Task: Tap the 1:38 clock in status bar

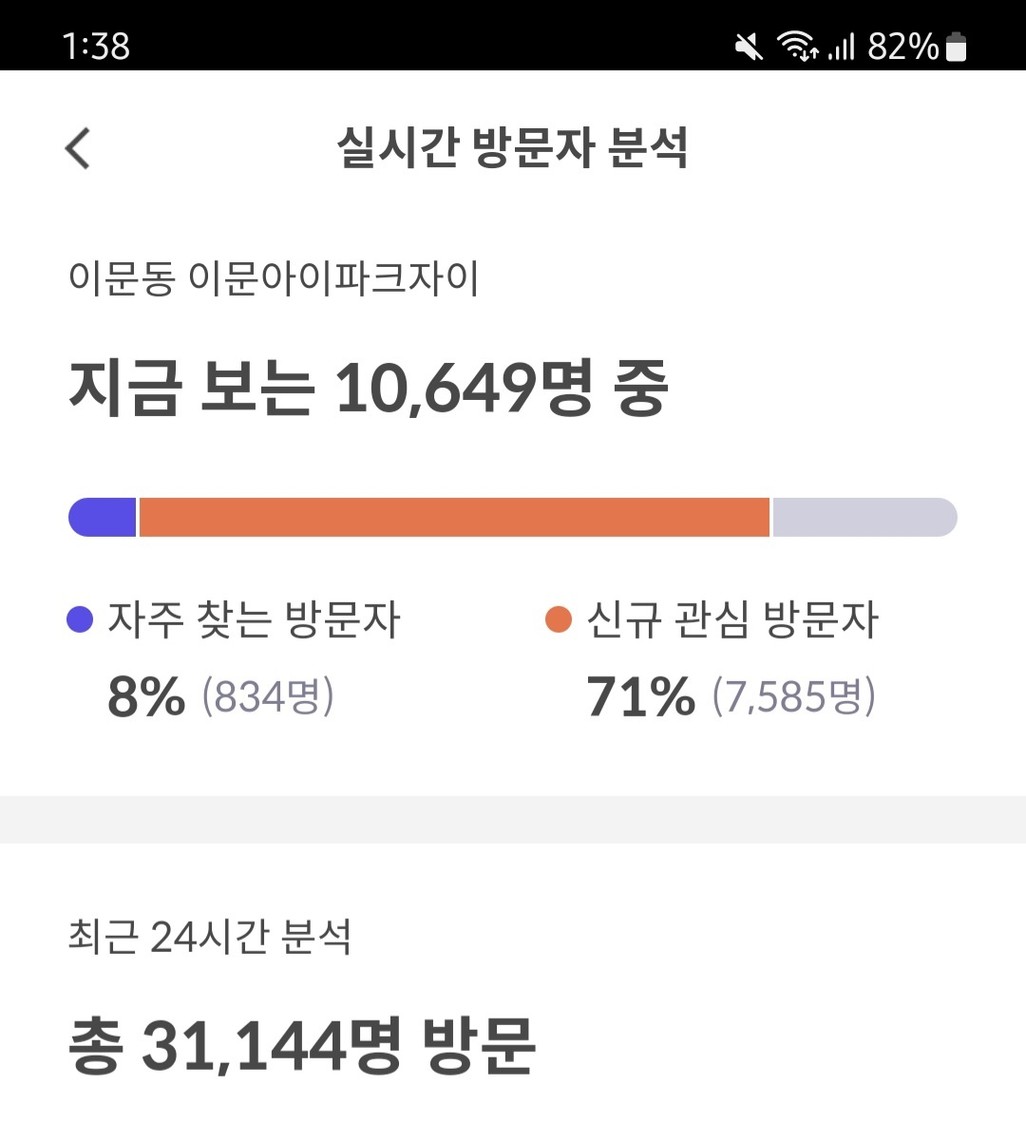Action: [96, 46]
